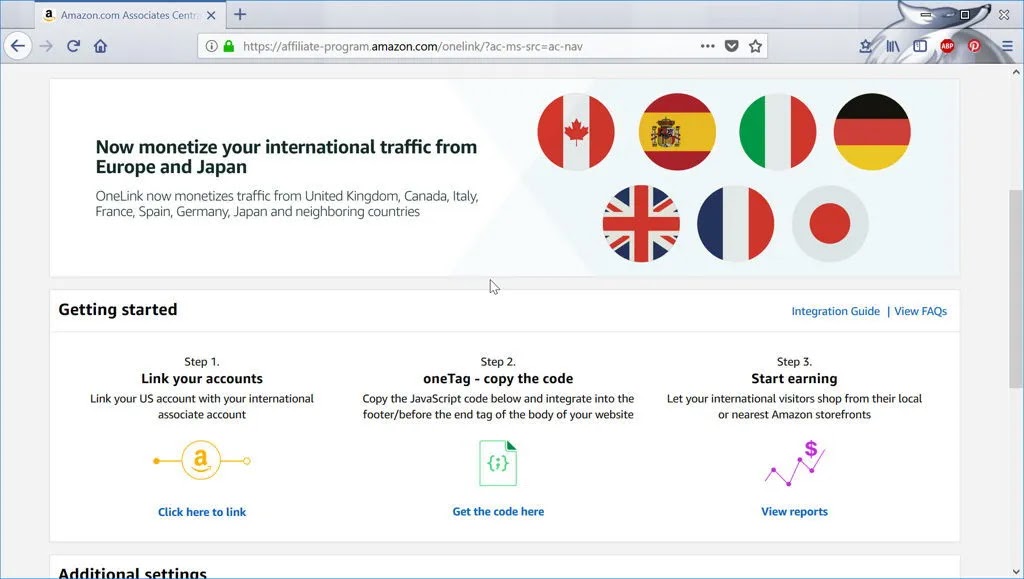Viewport: 1024px width, 579px height.
Task: Open the Firefox home page
Action: [x=100, y=46]
